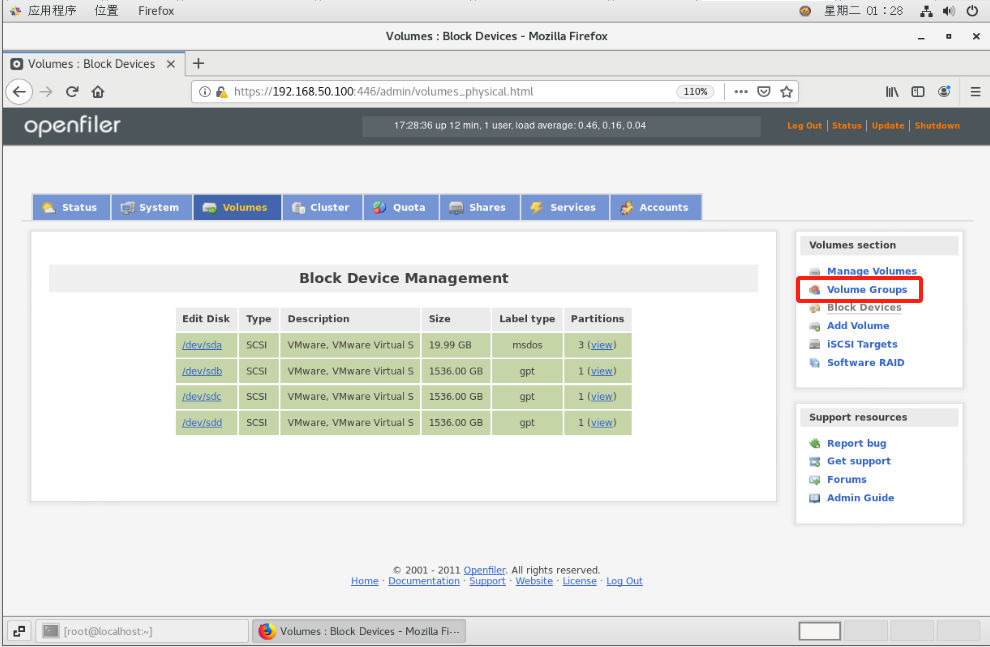The image size is (990, 647).
Task: Switch to the Services tab
Action: pos(565,207)
